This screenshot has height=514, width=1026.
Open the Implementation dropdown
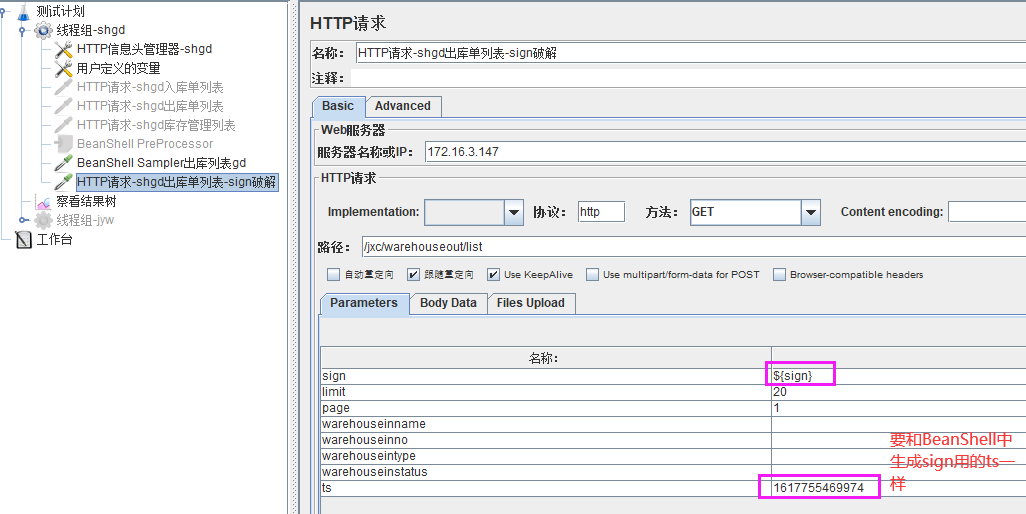[514, 213]
